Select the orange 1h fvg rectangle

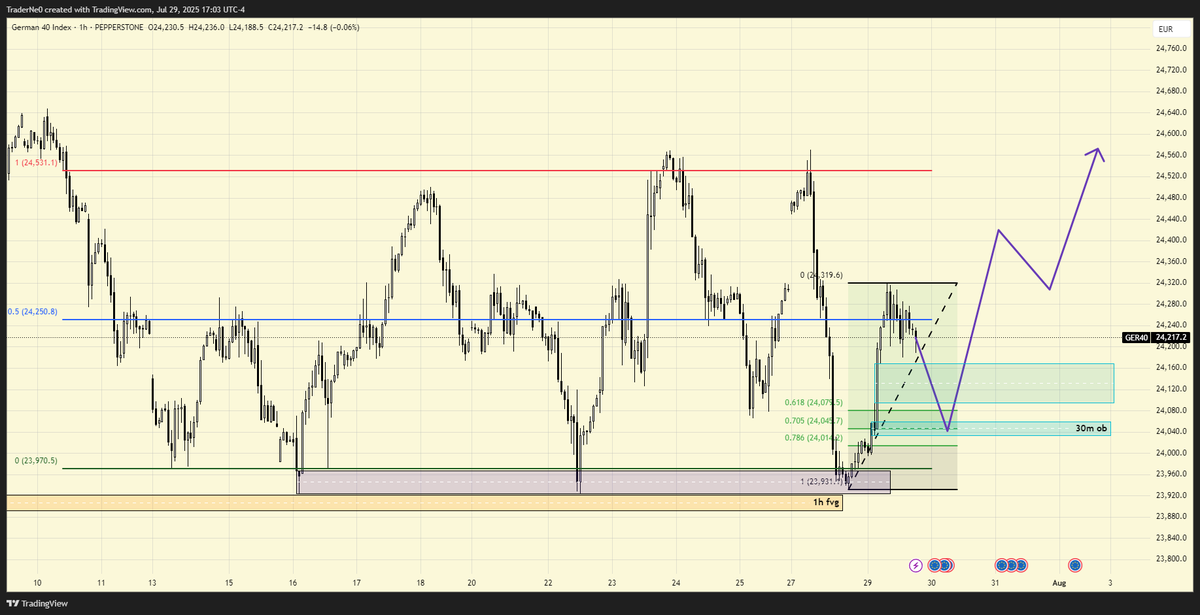click(x=425, y=503)
